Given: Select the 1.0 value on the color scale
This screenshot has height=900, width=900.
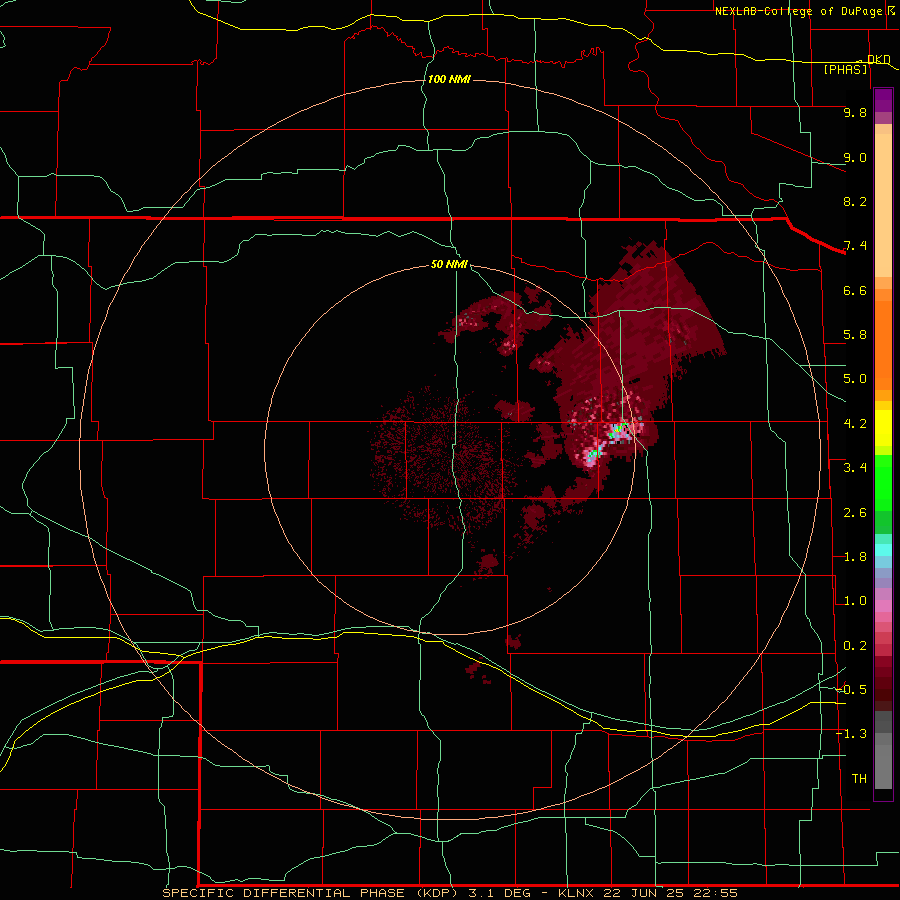Looking at the screenshot, I should point(855,601).
